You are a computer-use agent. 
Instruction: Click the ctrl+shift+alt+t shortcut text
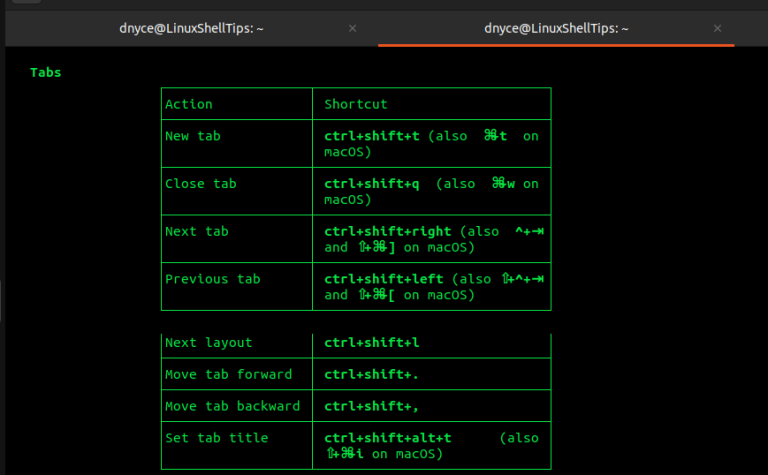(x=388, y=439)
